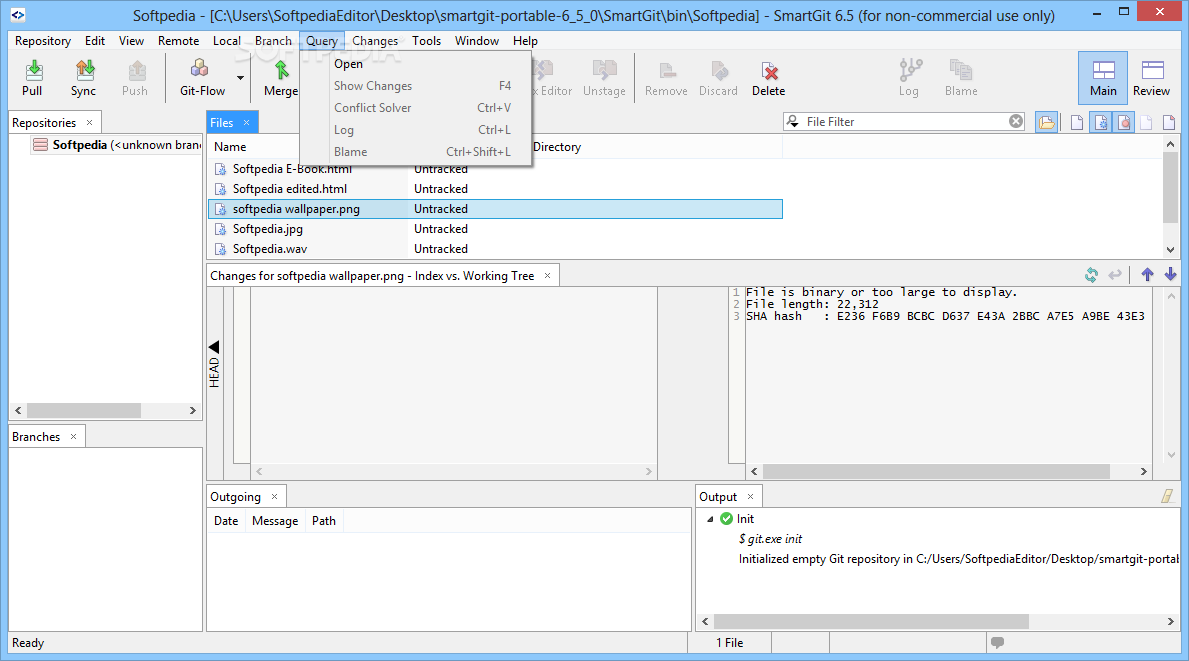Toggle the faded page filter icon
The image size is (1189, 661).
pyautogui.click(x=1146, y=122)
